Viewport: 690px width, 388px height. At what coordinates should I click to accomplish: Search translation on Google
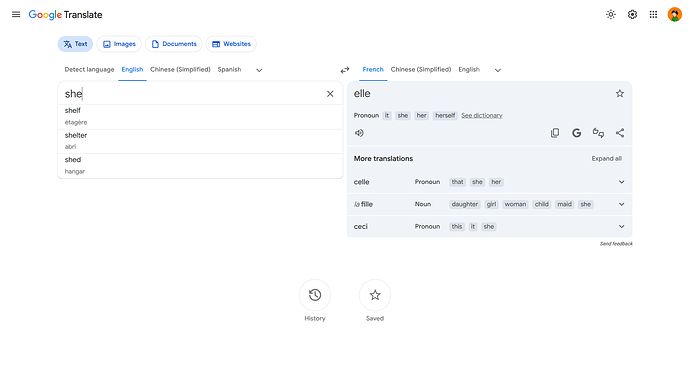[576, 133]
